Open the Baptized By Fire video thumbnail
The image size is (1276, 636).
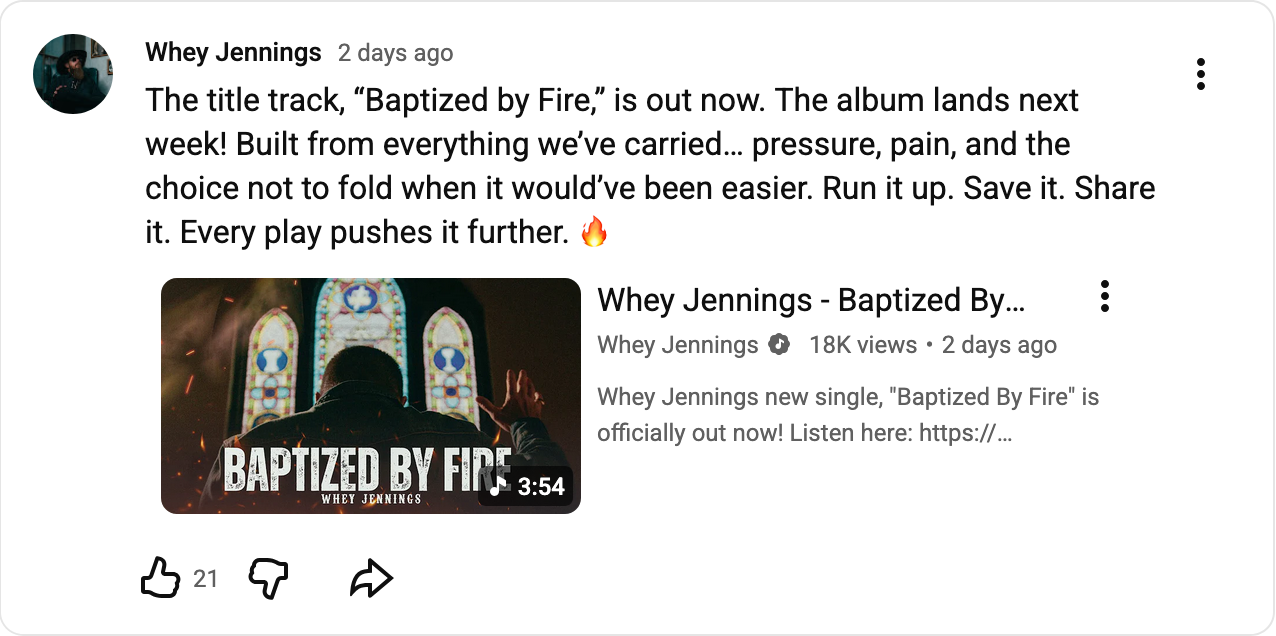(x=370, y=395)
